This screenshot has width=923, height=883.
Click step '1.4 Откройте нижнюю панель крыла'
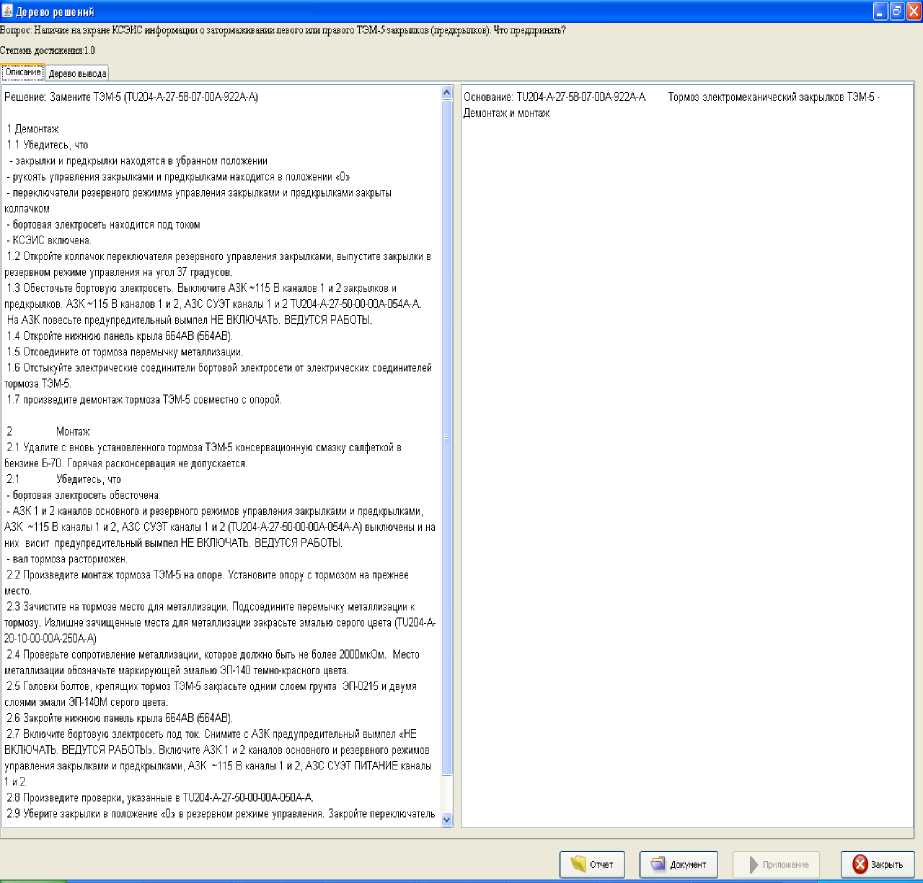pyautogui.click(x=119, y=336)
